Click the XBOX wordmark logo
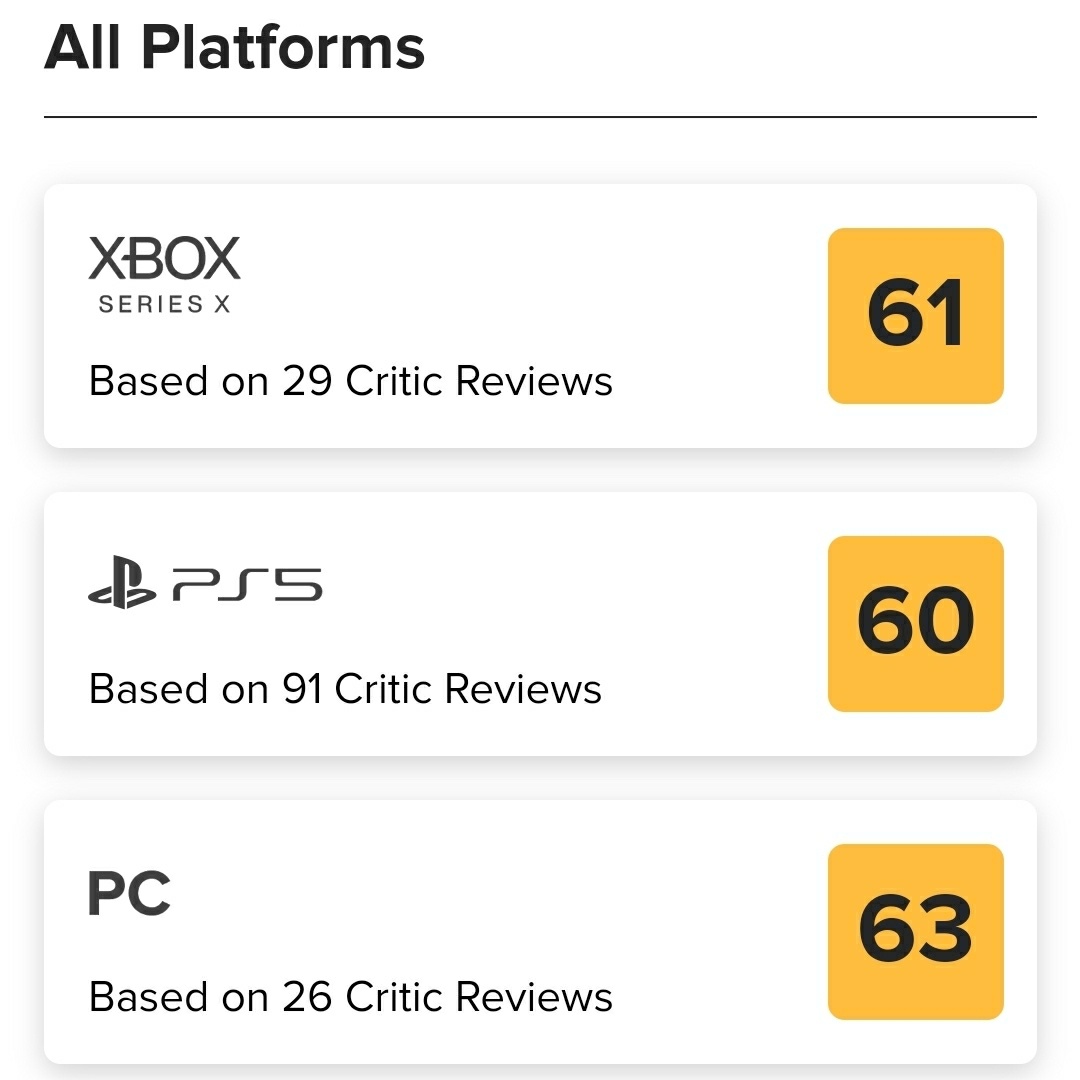 pyautogui.click(x=164, y=259)
